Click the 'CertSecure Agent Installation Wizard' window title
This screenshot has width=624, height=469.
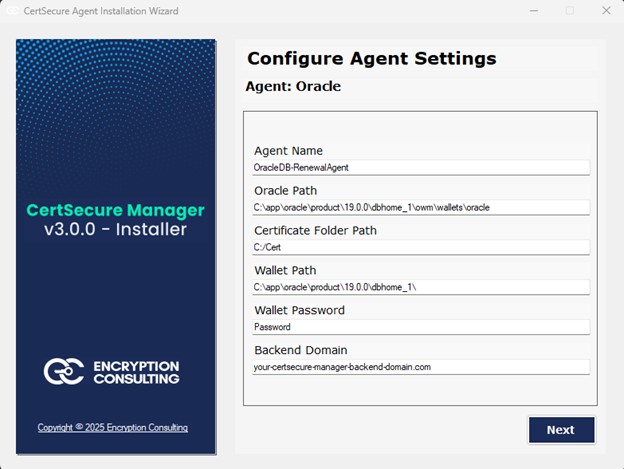click(x=101, y=11)
